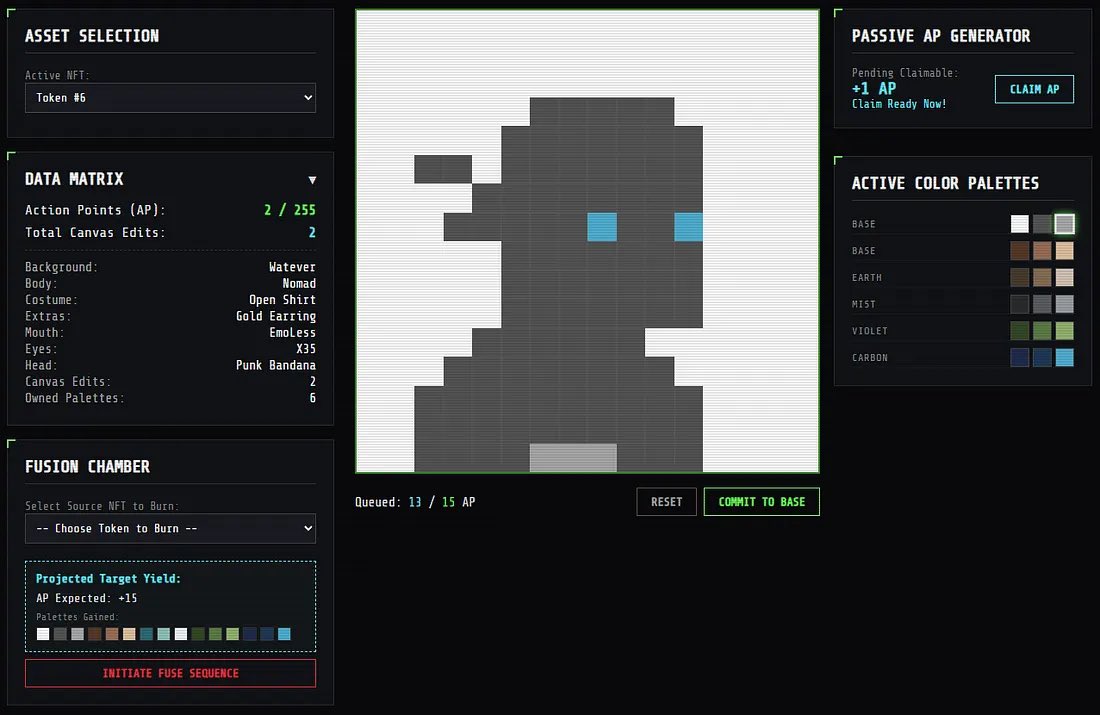
Task: Pick the lightest swatch in the EARTH palette
Action: pyautogui.click(x=1064, y=277)
